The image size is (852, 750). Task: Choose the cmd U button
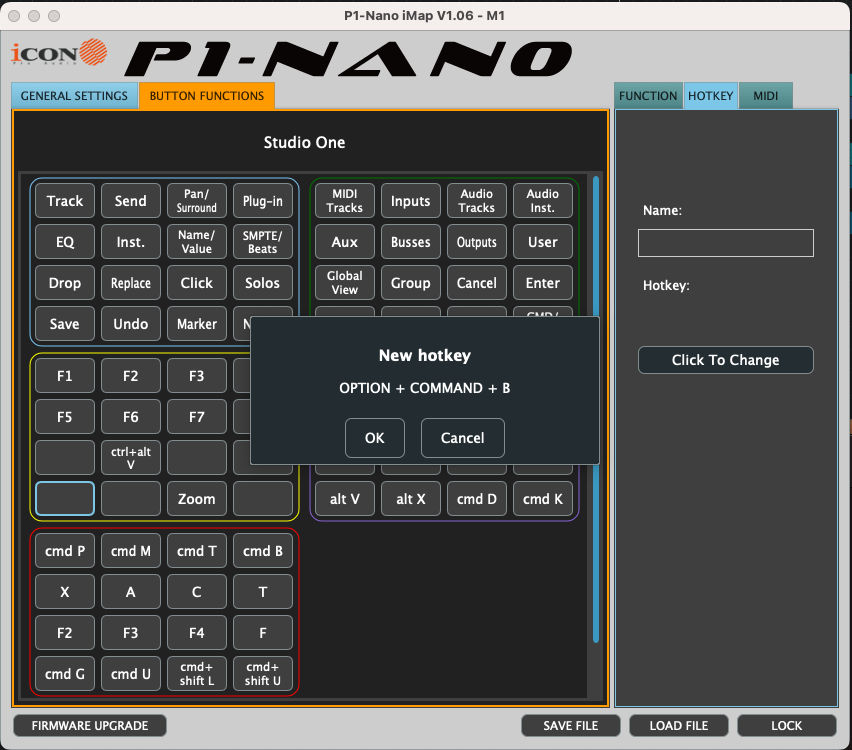130,674
